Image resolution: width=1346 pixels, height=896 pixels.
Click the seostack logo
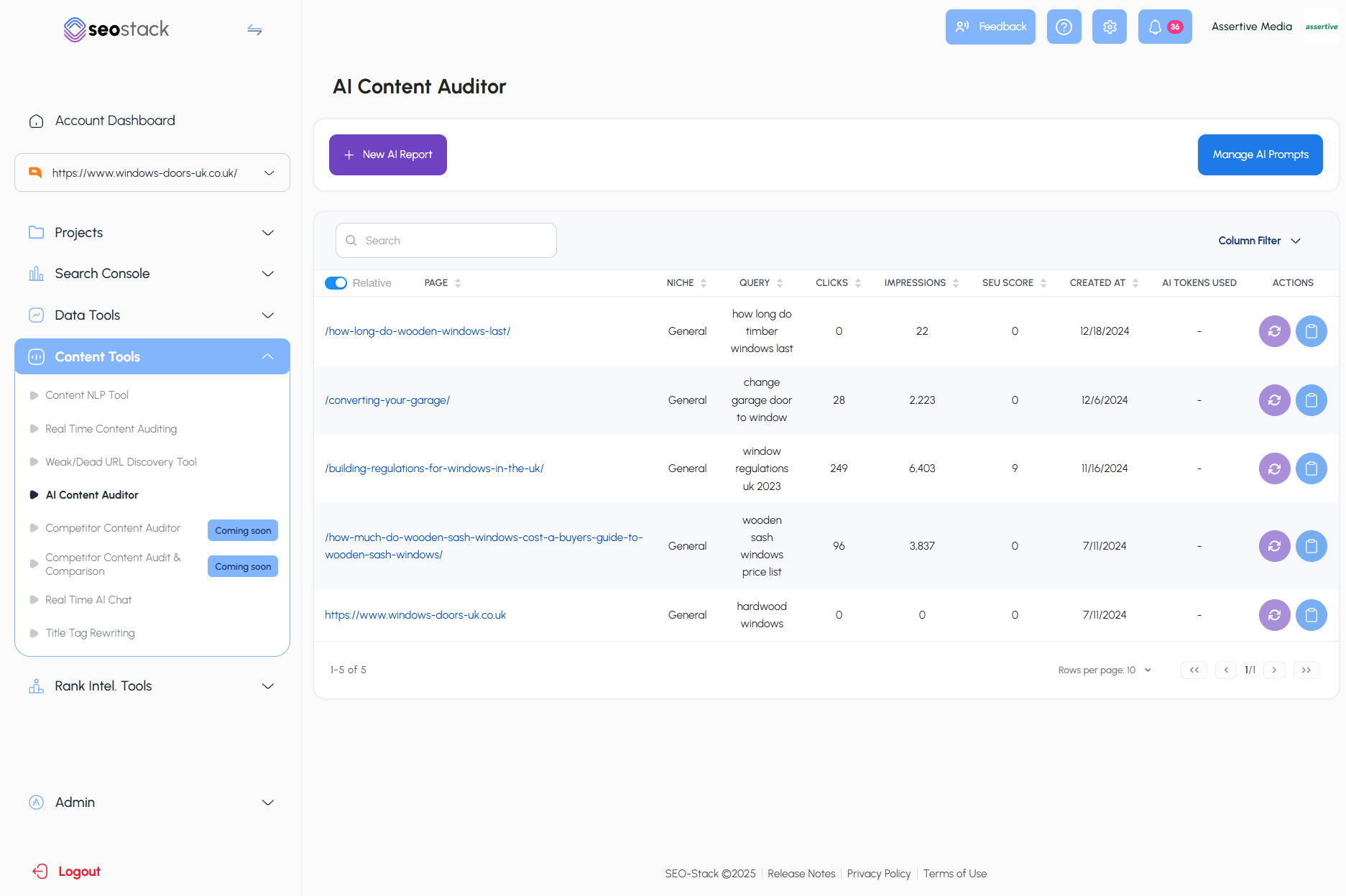tap(116, 29)
